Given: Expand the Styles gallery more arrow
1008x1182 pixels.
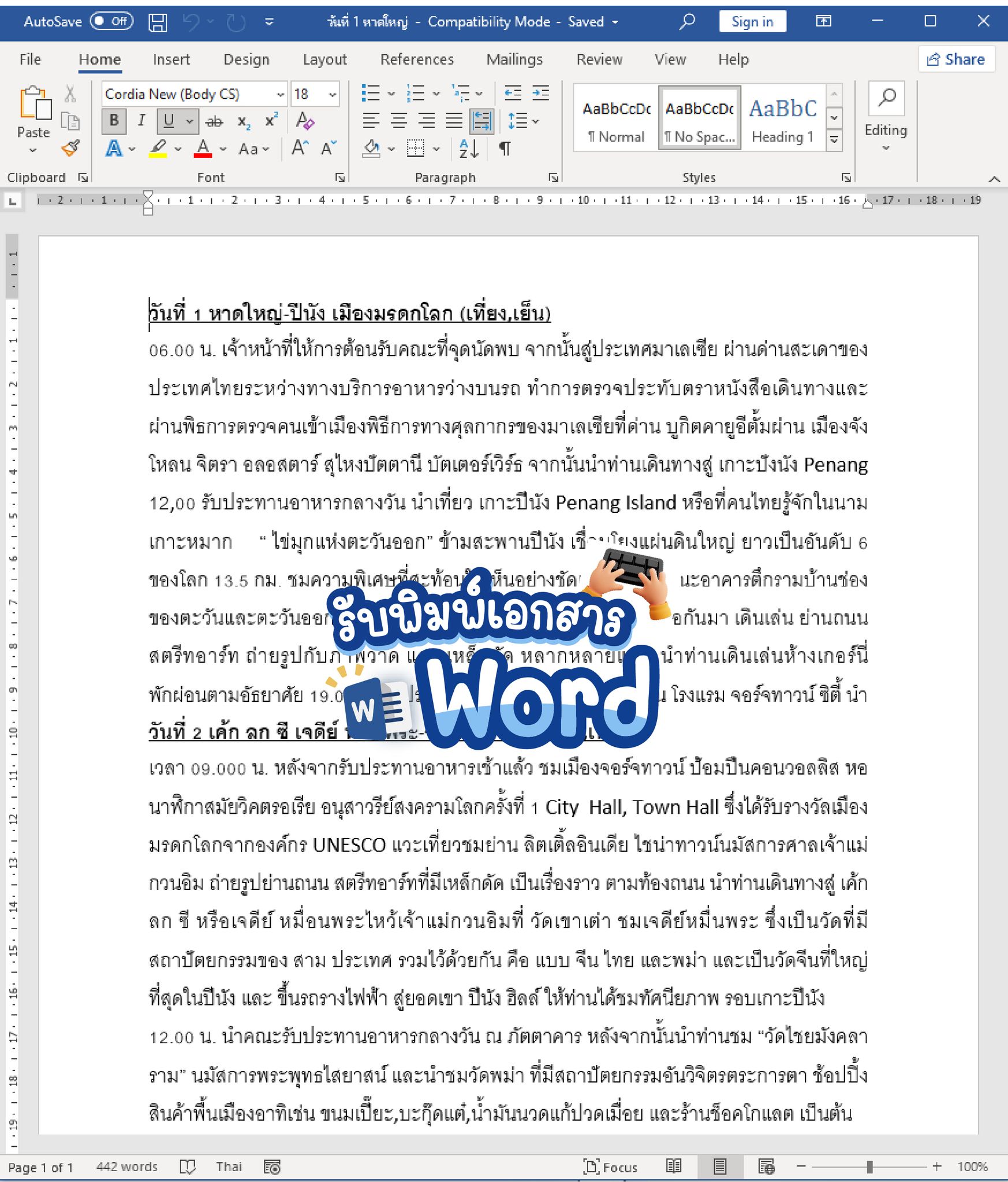Looking at the screenshot, I should coord(834,139).
